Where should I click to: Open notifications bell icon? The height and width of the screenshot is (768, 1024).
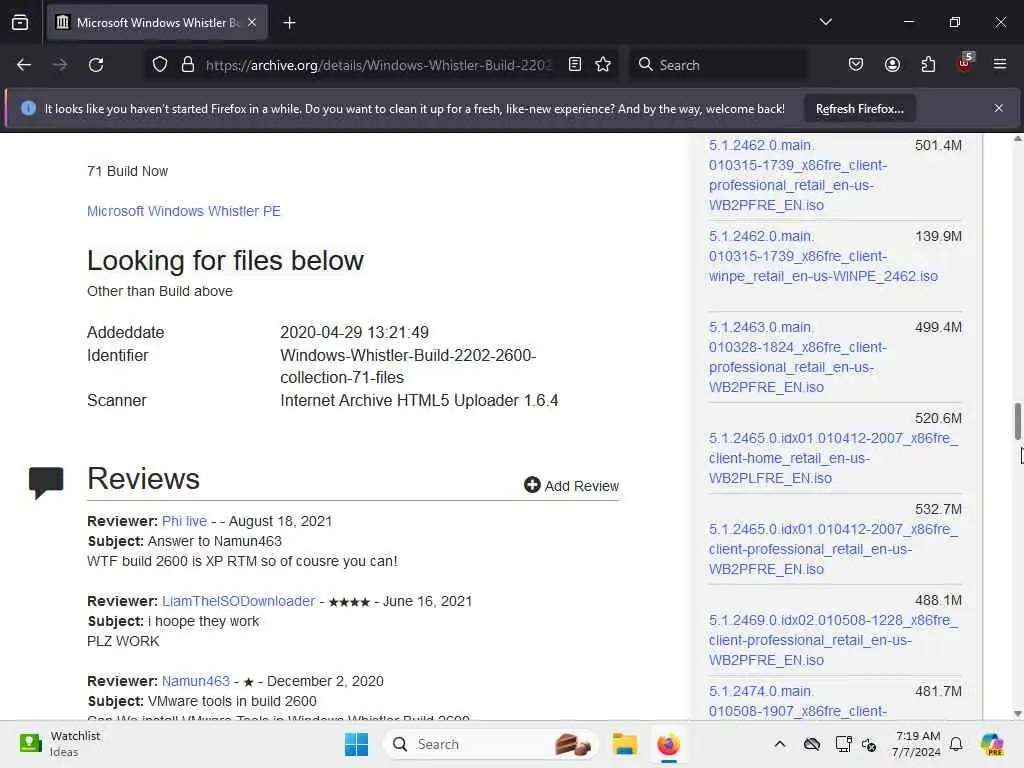[956, 744]
